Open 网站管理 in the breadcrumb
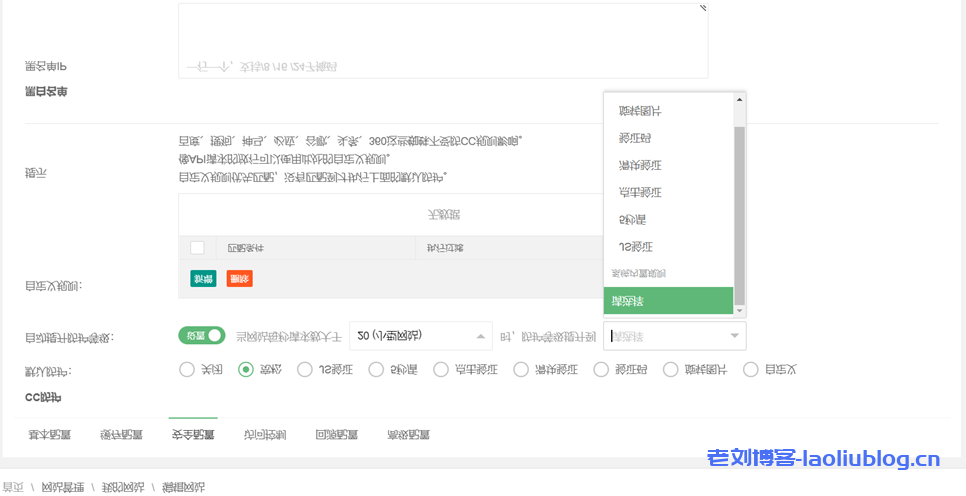This screenshot has width=966, height=496. click(62, 487)
